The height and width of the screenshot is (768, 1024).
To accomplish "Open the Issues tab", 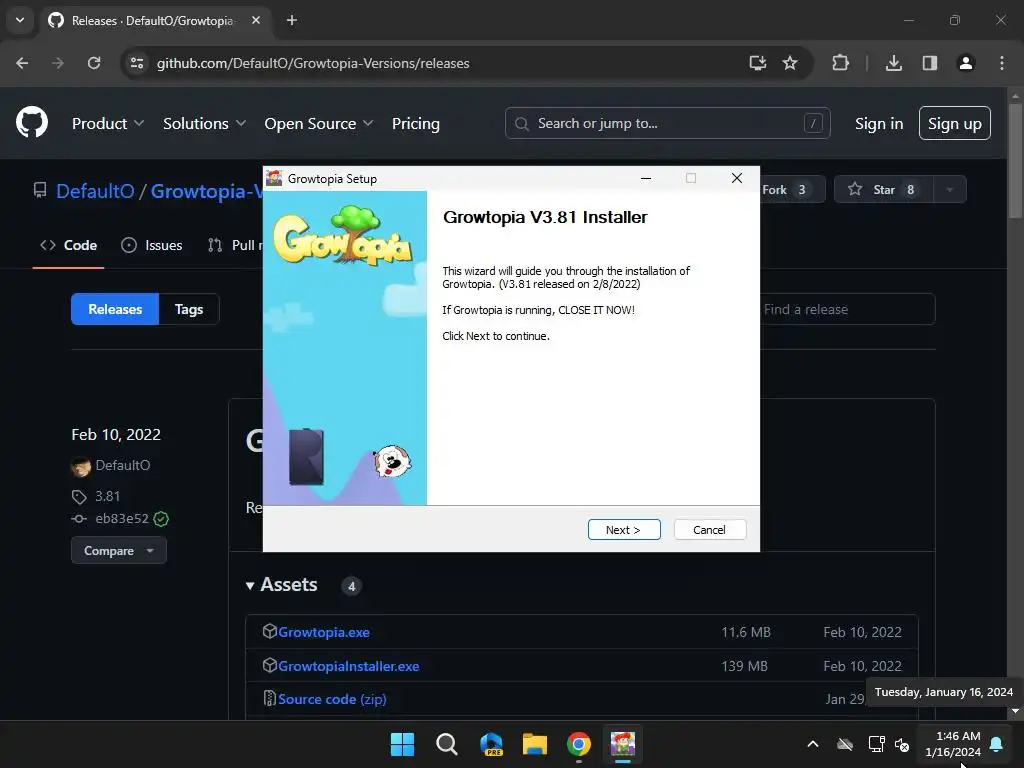I will click(152, 245).
